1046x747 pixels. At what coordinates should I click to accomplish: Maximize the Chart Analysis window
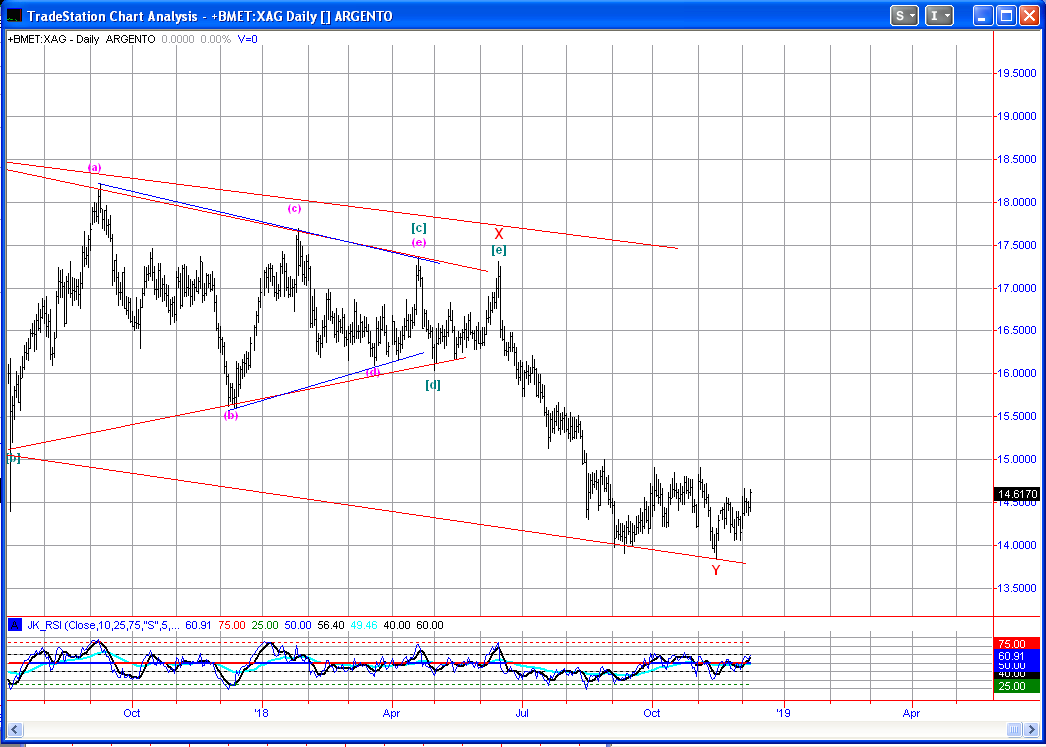[1006, 16]
